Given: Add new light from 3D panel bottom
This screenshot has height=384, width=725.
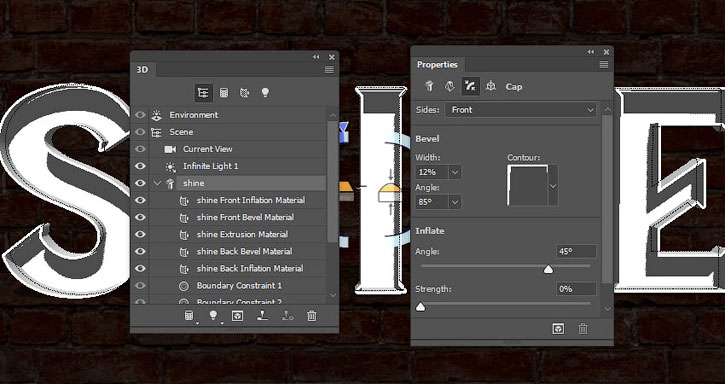Looking at the screenshot, I should coord(213,316).
